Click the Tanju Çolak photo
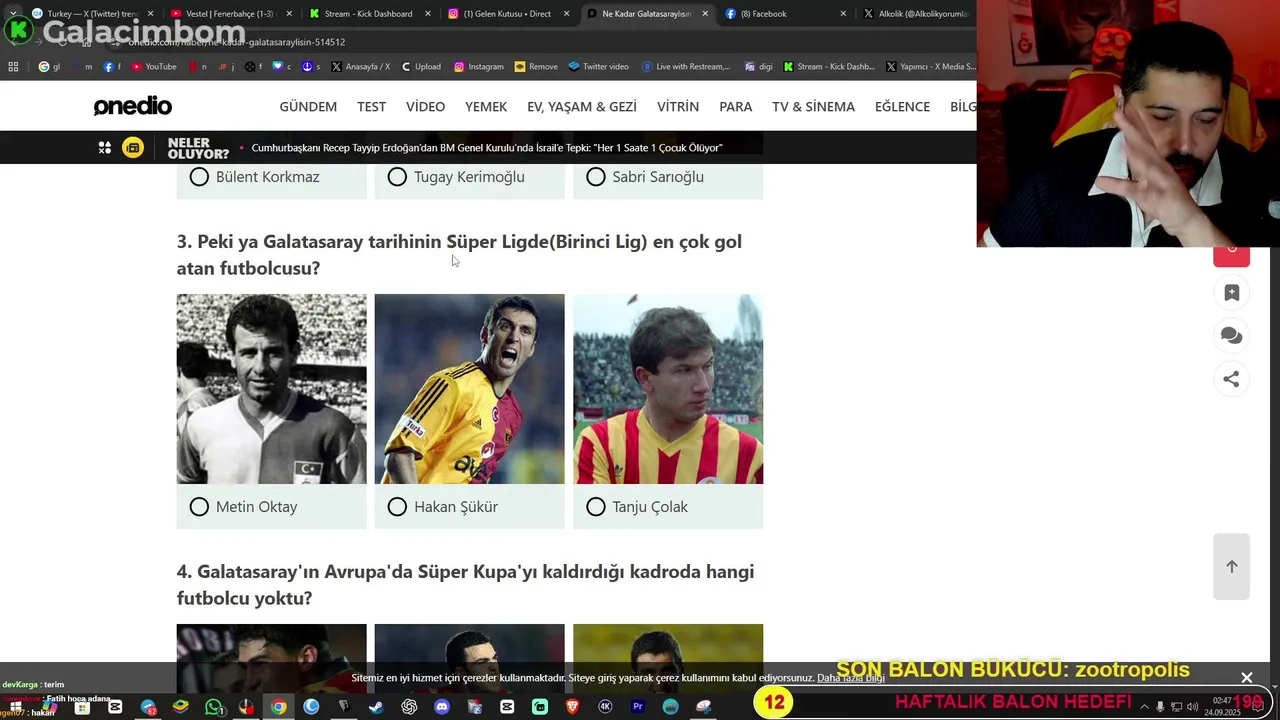The width and height of the screenshot is (1280, 720). 668,389
